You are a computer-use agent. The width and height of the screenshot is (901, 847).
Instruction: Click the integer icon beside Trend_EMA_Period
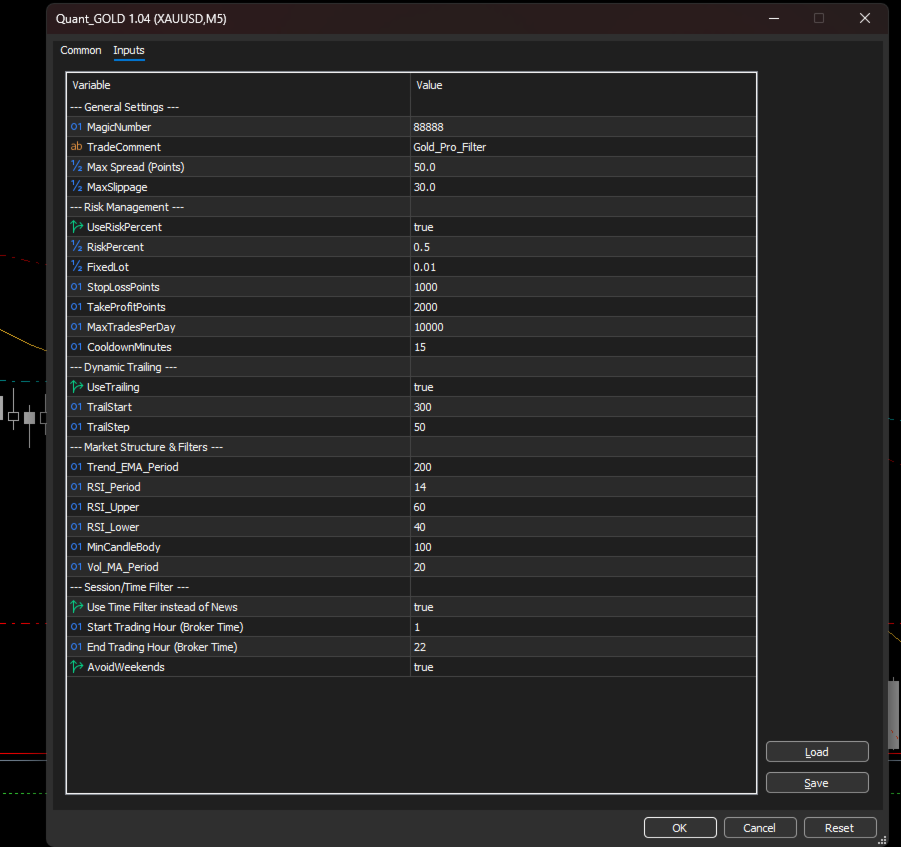tap(76, 467)
